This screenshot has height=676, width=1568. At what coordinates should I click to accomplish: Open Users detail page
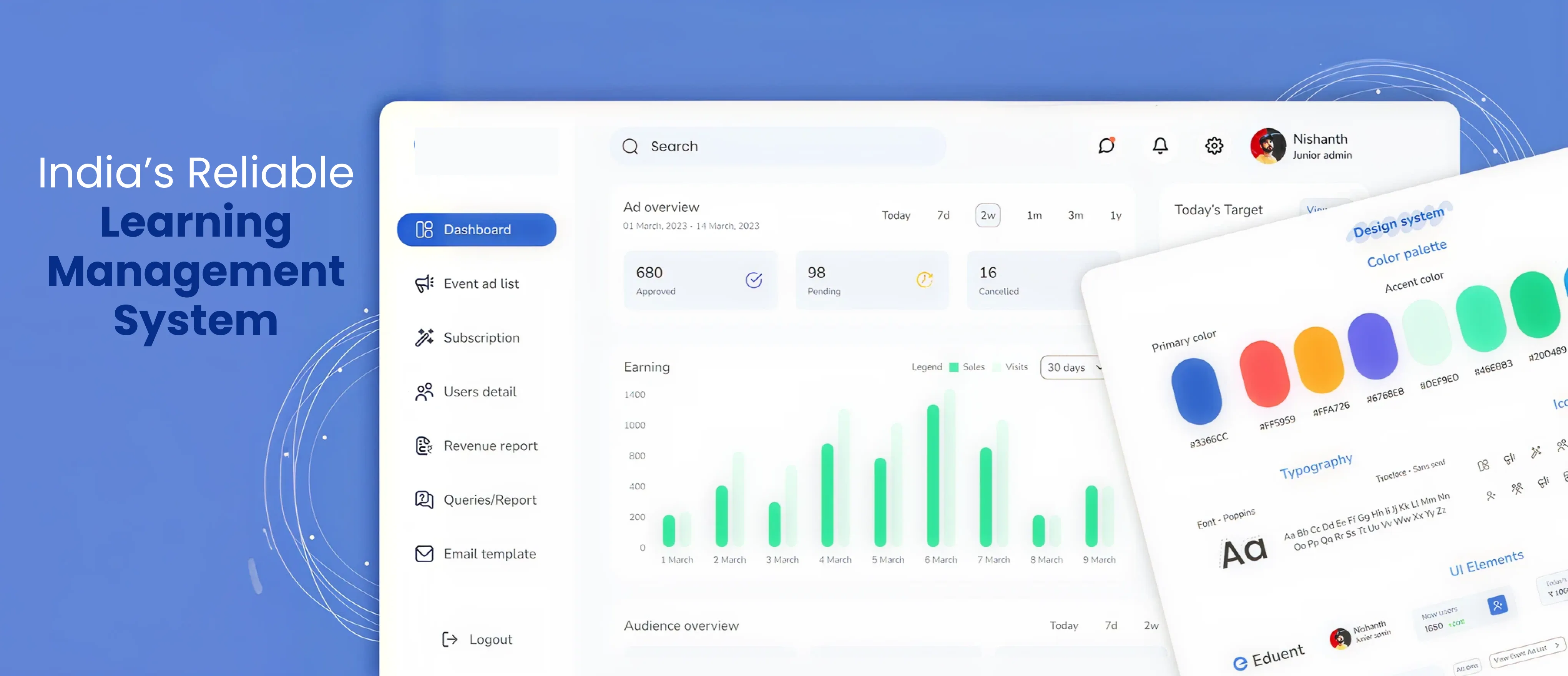[466, 392]
